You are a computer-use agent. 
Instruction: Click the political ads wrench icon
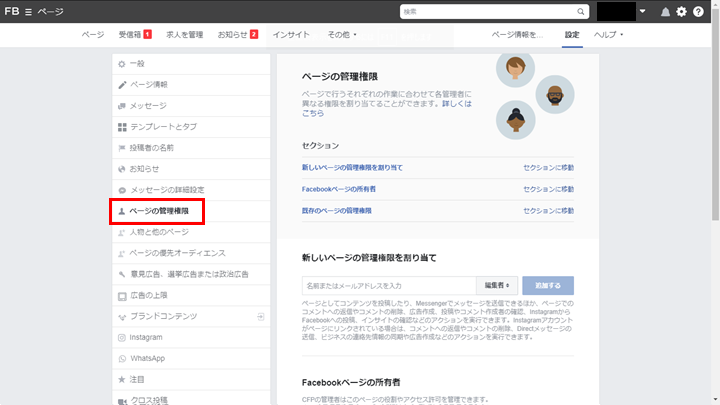[122, 275]
